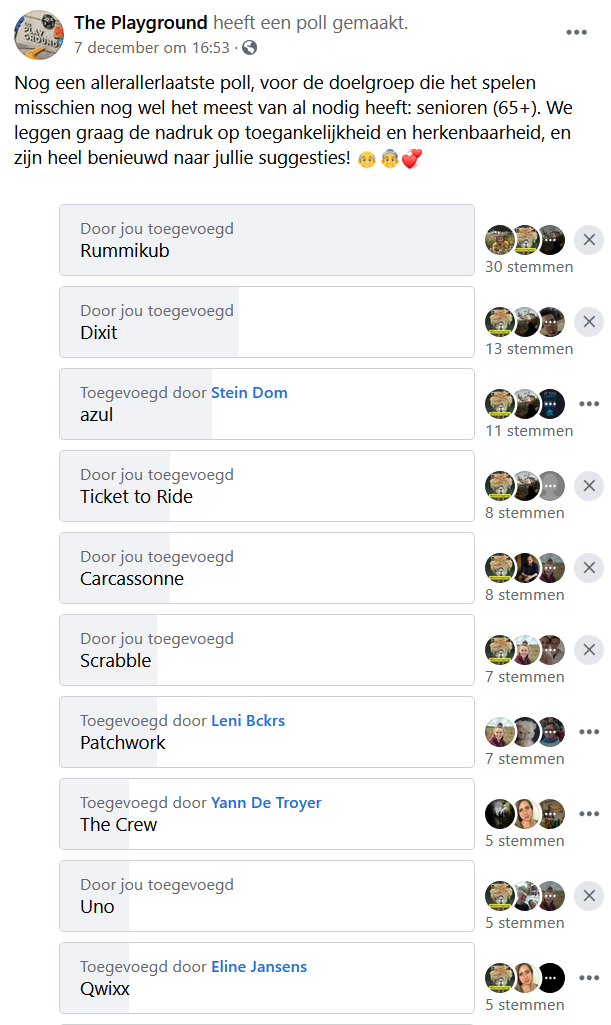This screenshot has width=611, height=1025.
Task: Click the 7 december om 16:53 timestamp
Action: pos(152,48)
